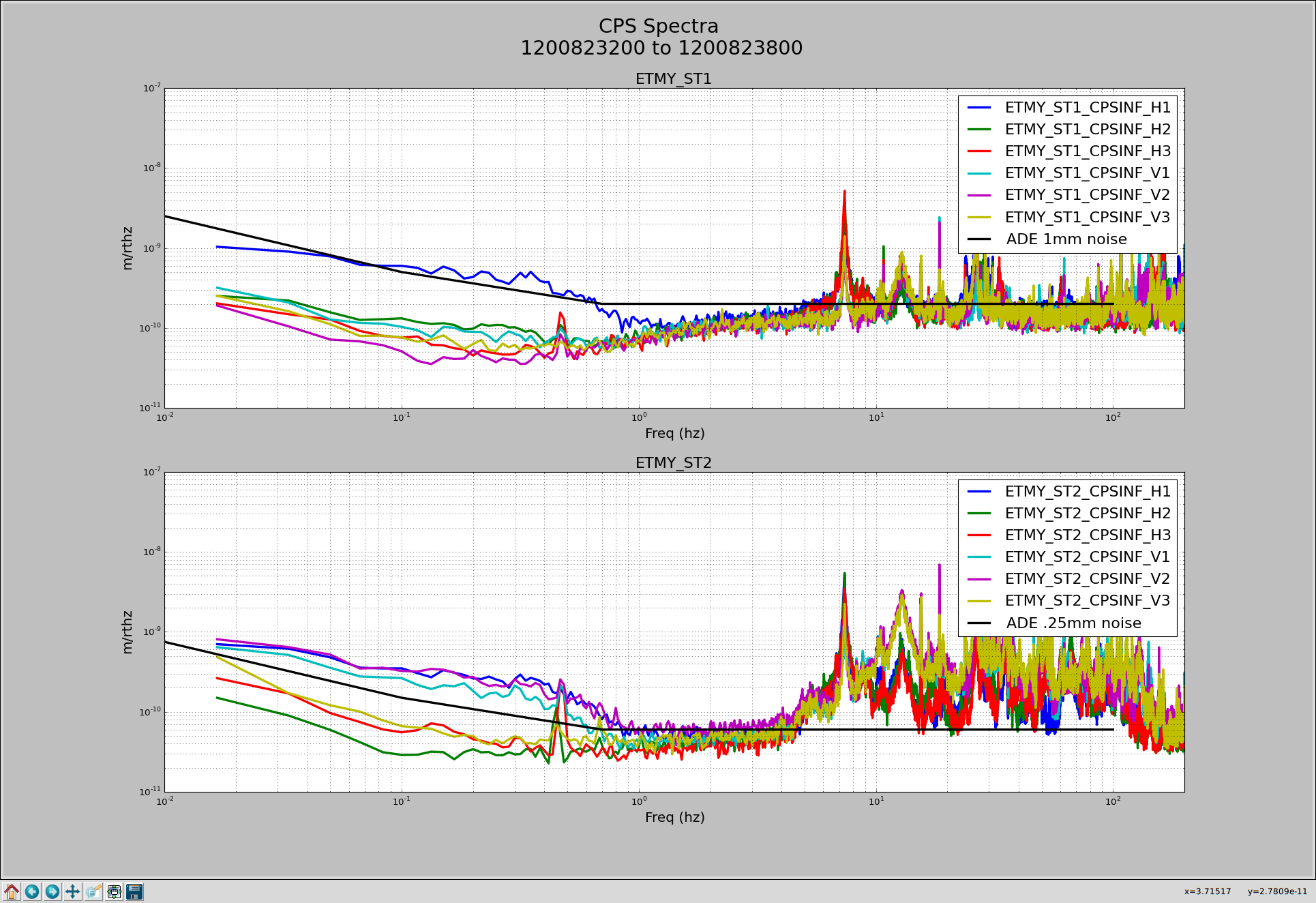Go back to previous view
This screenshot has width=1316, height=903.
[x=32, y=891]
